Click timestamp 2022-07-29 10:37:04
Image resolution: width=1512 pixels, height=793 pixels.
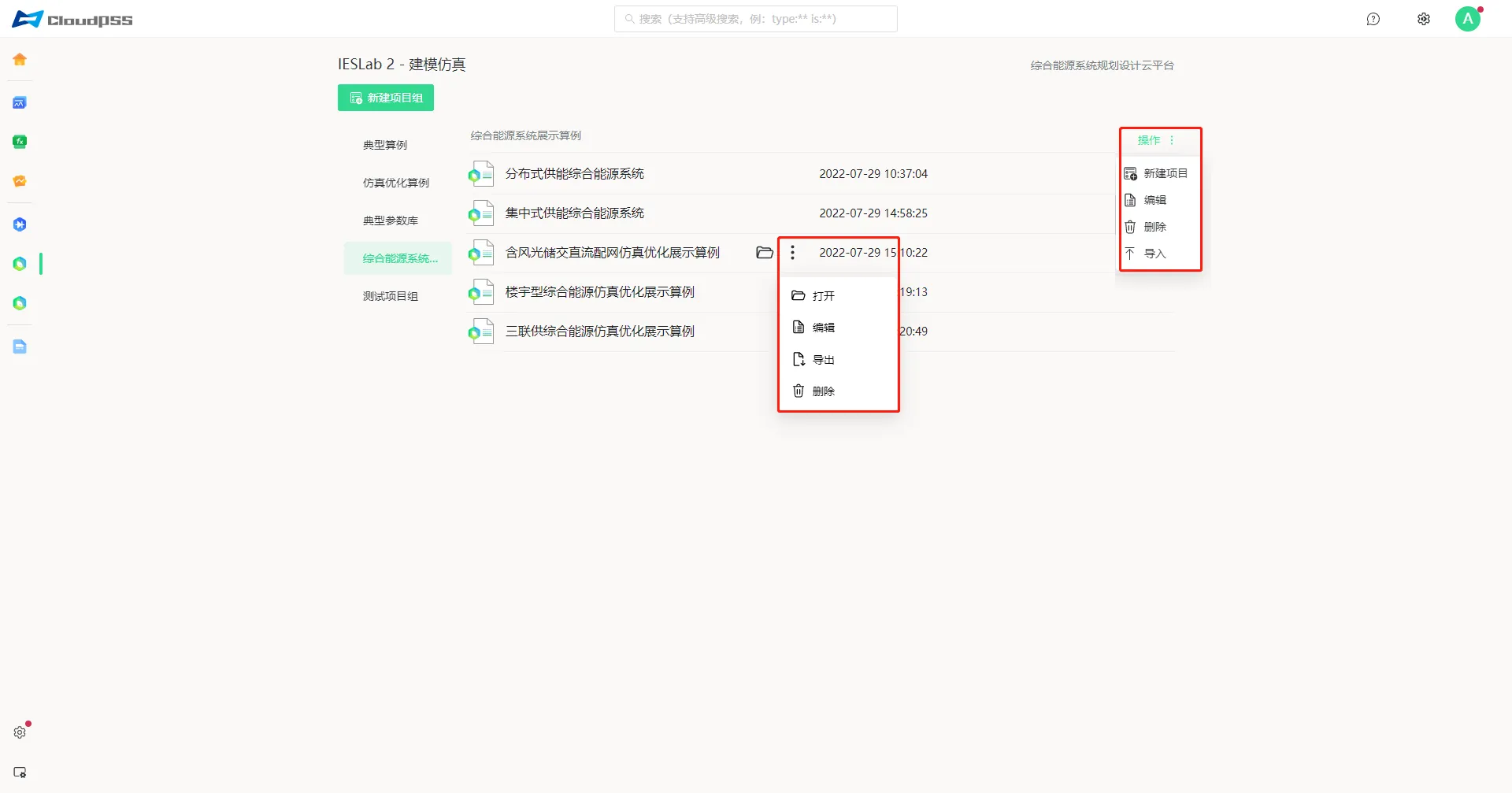pyautogui.click(x=873, y=174)
